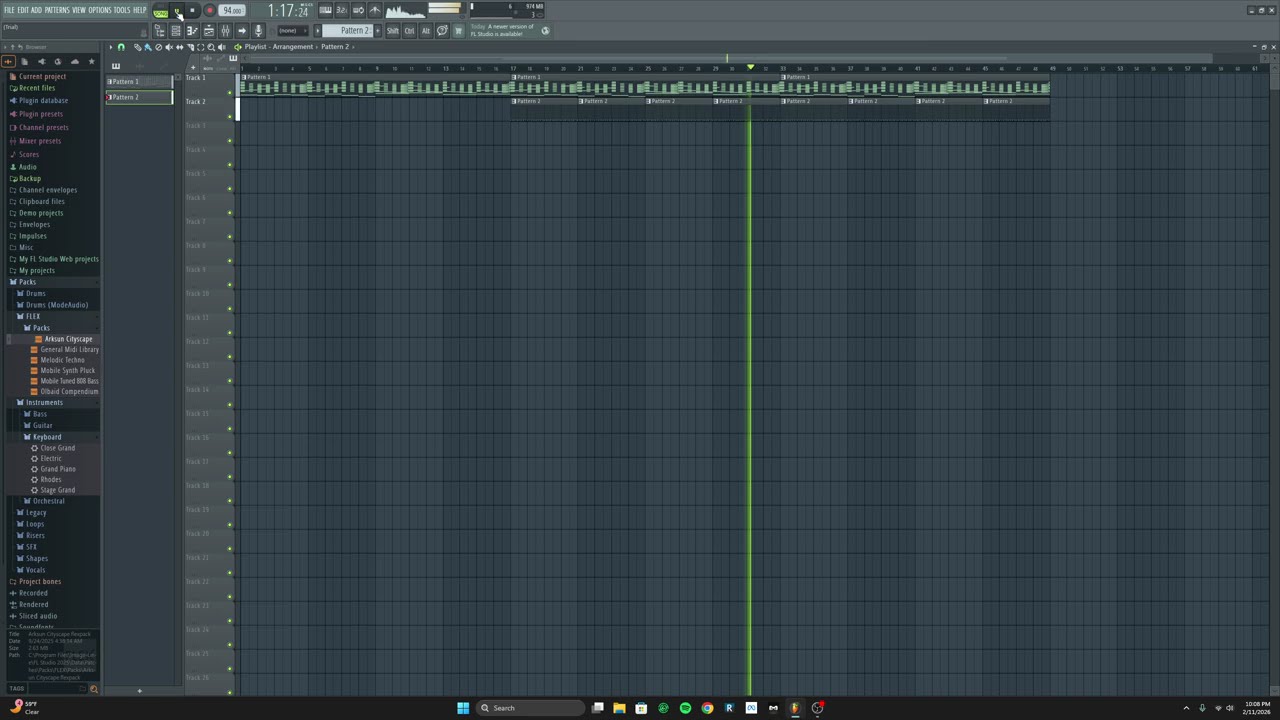Viewport: 1280px width, 720px height.
Task: Select the Playback speaker tool in playlist
Action: [222, 47]
